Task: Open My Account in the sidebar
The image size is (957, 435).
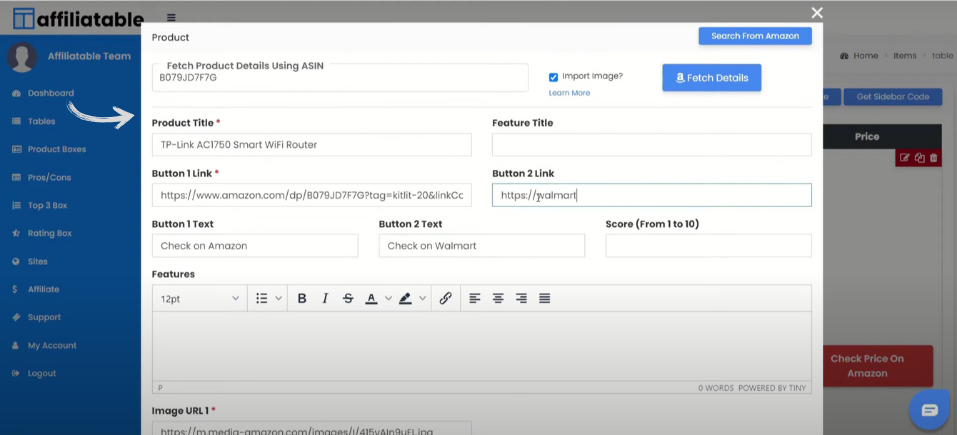Action: click(x=52, y=345)
